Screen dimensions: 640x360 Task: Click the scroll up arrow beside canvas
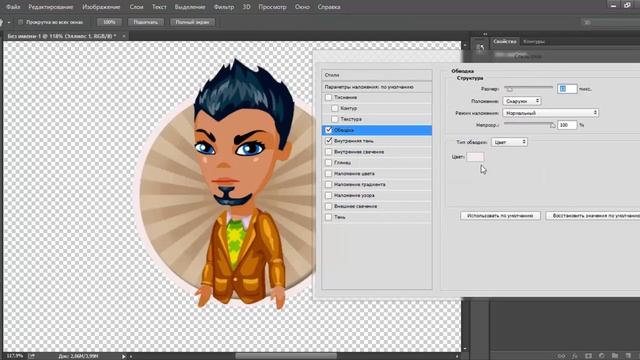click(x=465, y=44)
